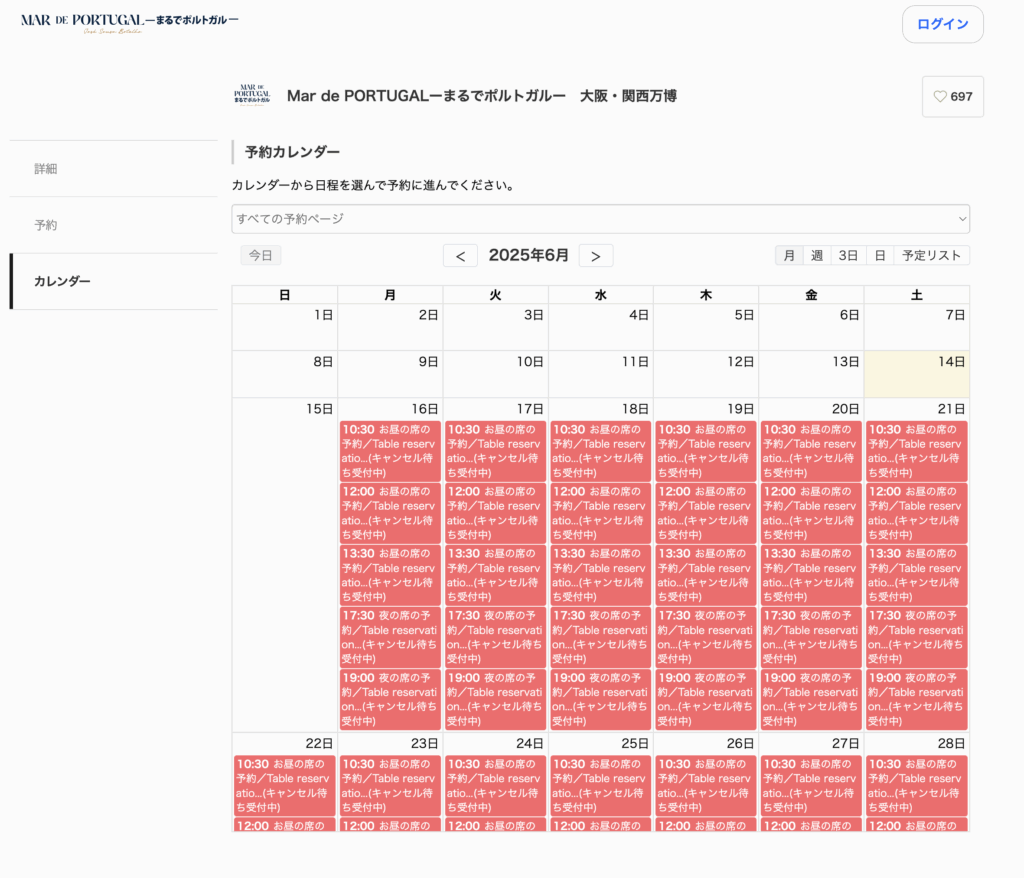Open the 10:30 lunch slot on 16日
1024x878 pixels.
coord(390,451)
